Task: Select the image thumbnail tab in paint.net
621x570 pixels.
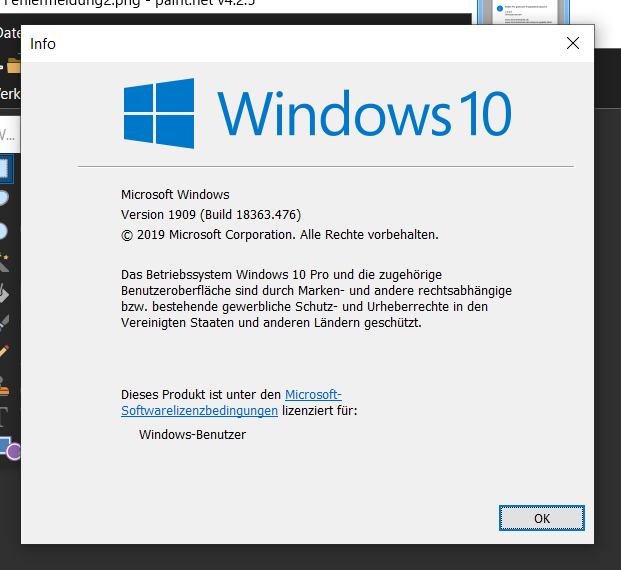Action: point(524,12)
